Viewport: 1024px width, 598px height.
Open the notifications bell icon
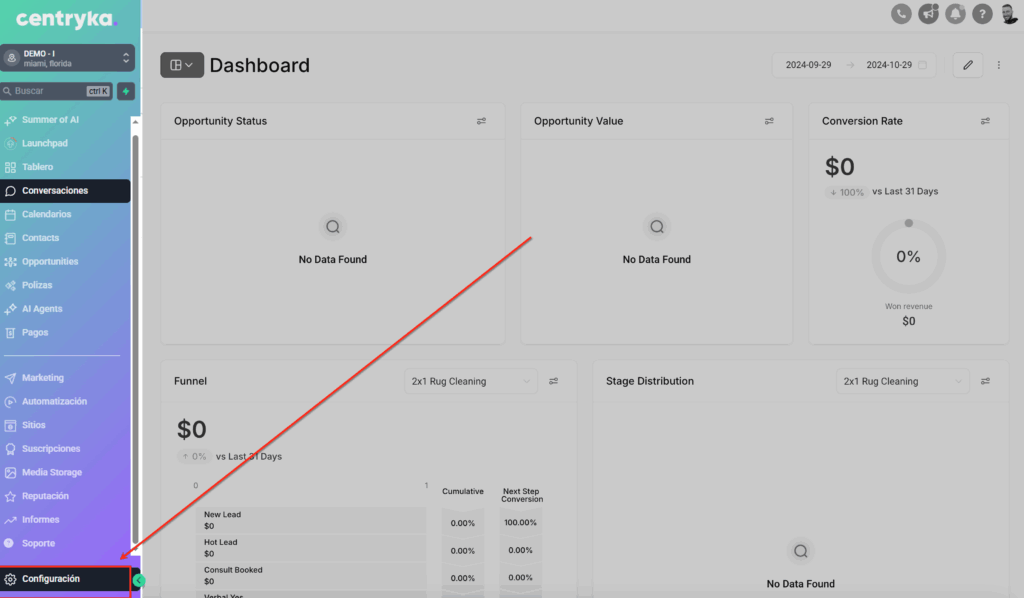(956, 14)
